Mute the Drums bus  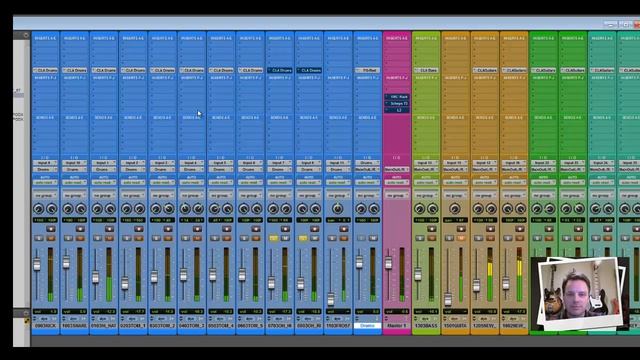click(x=373, y=238)
